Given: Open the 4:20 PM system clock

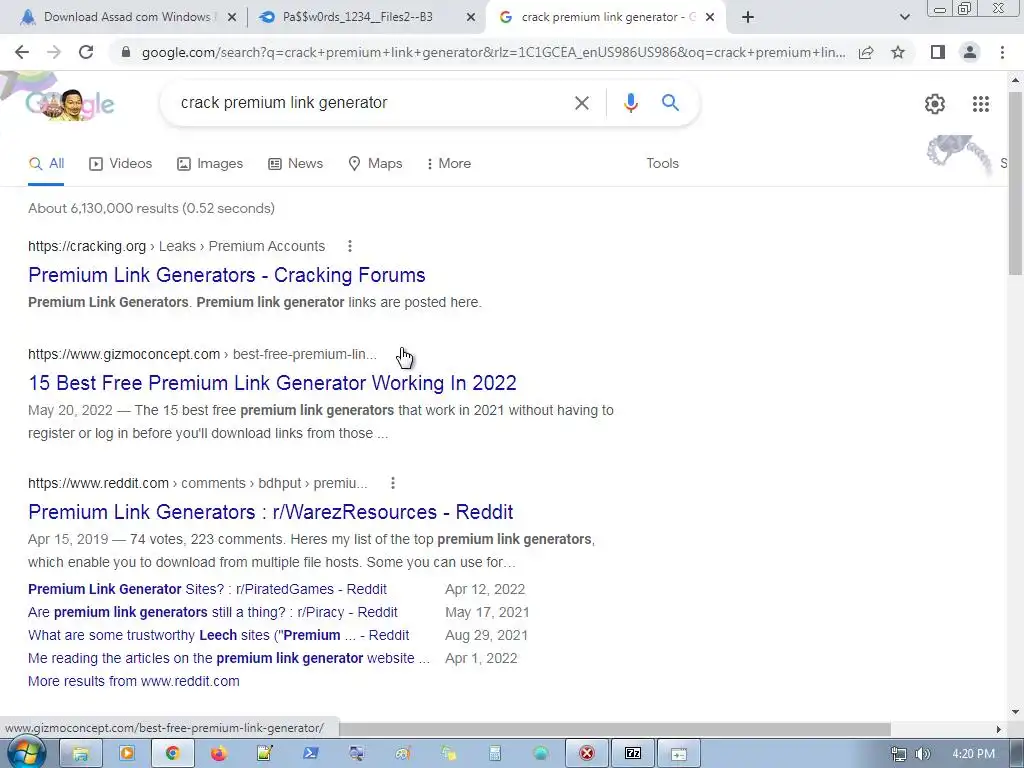Looking at the screenshot, I should pos(973,754).
